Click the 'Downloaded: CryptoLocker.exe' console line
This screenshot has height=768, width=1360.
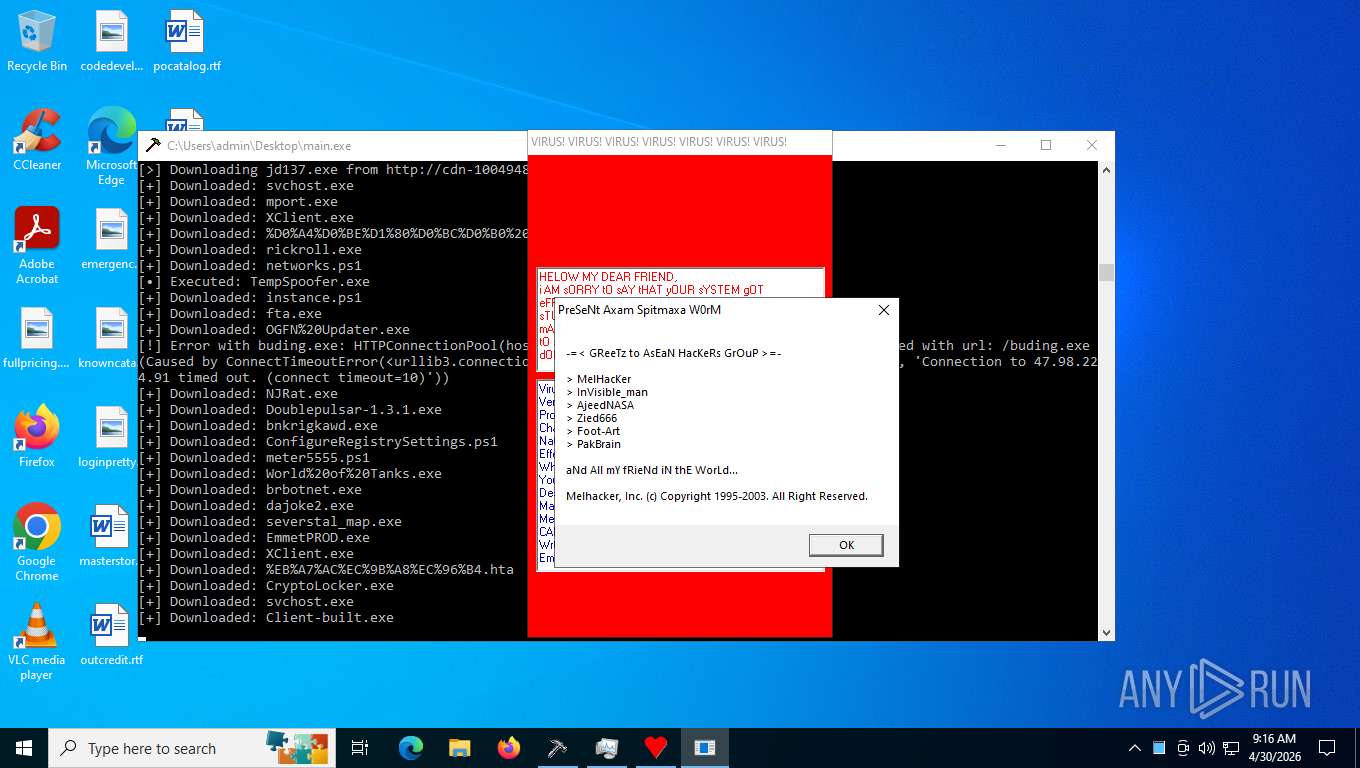click(x=267, y=585)
